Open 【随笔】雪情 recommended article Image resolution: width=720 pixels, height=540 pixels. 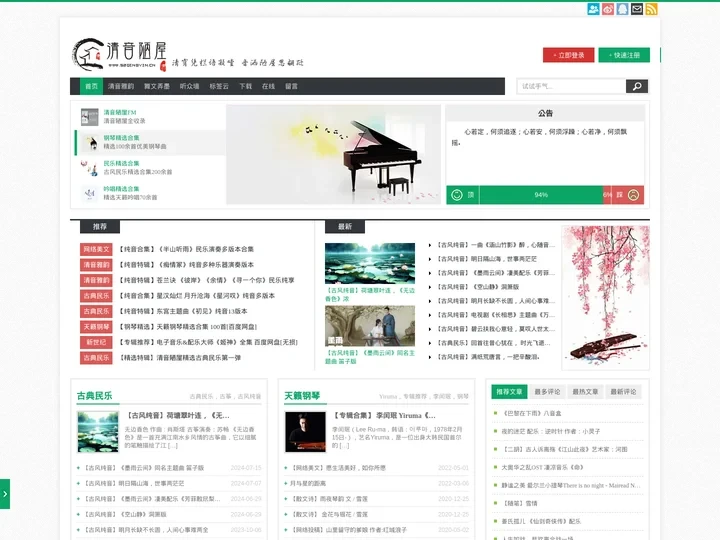click(x=519, y=503)
